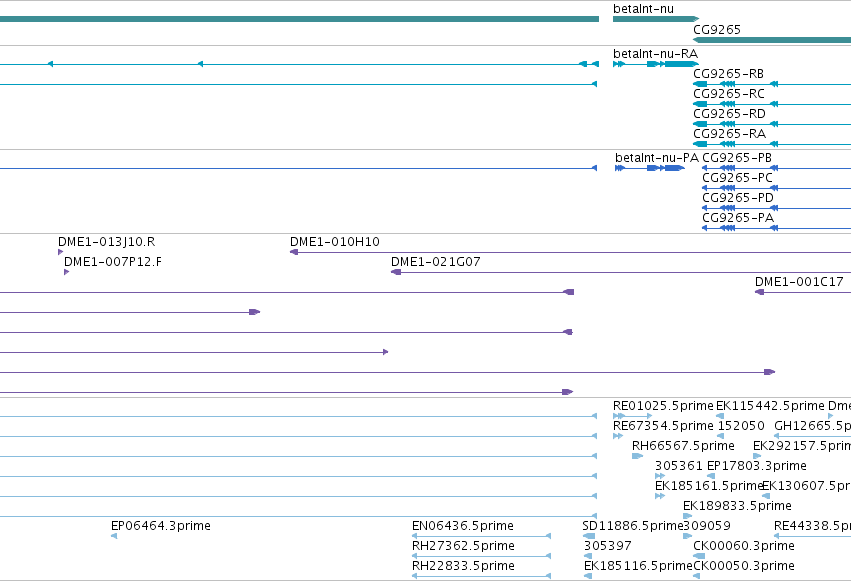Image resolution: width=851 pixels, height=581 pixels.
Task: Click EST RE67354.5prime
Action: 663,426
